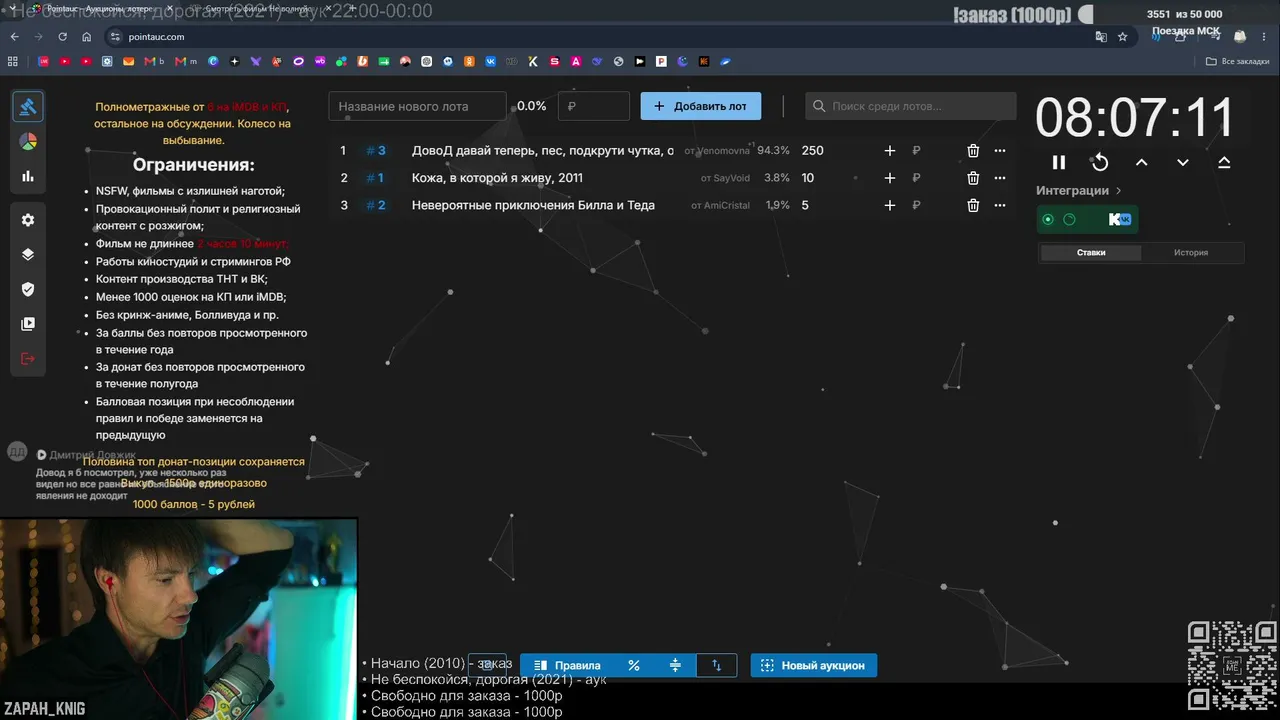Switch to the Pointauc browser tab
Viewport: 1280px width, 720px height.
(x=100, y=9)
